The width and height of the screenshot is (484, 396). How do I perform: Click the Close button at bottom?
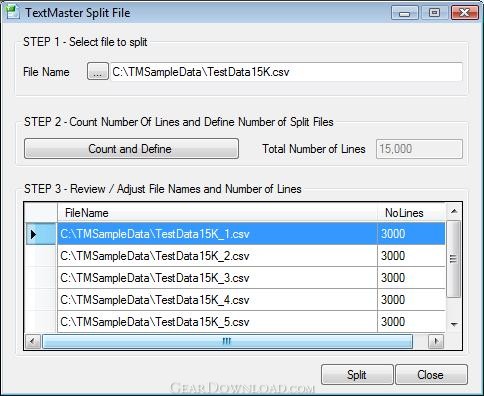(x=431, y=375)
